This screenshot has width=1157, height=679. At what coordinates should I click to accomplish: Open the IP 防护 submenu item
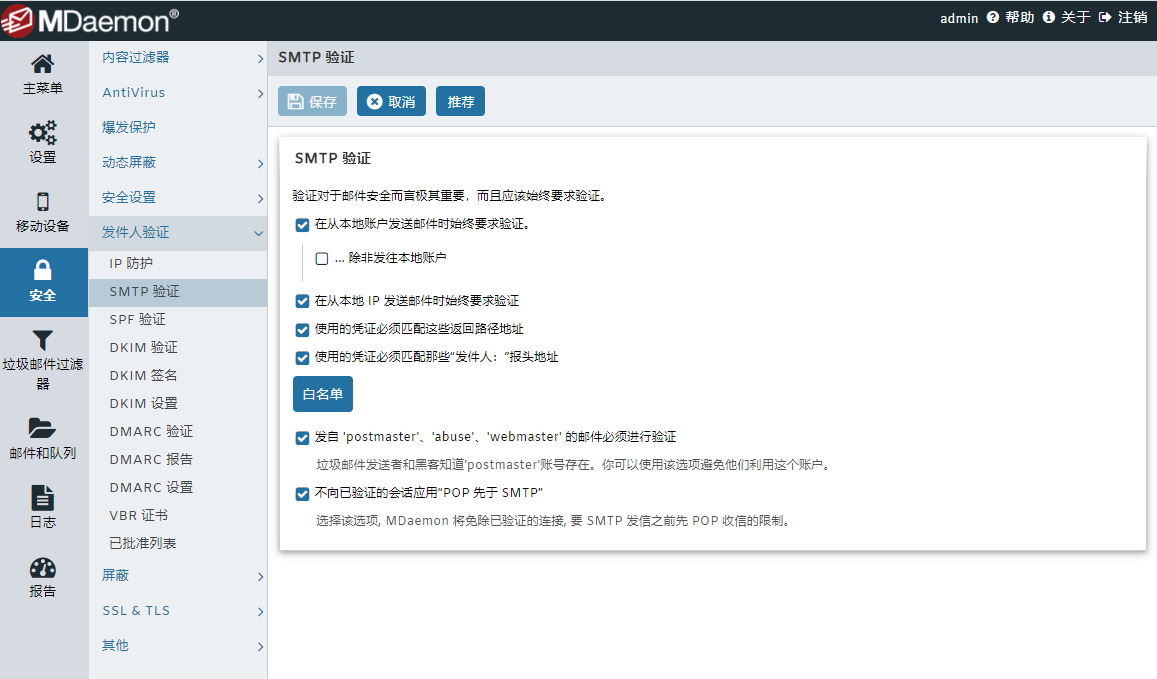178,263
